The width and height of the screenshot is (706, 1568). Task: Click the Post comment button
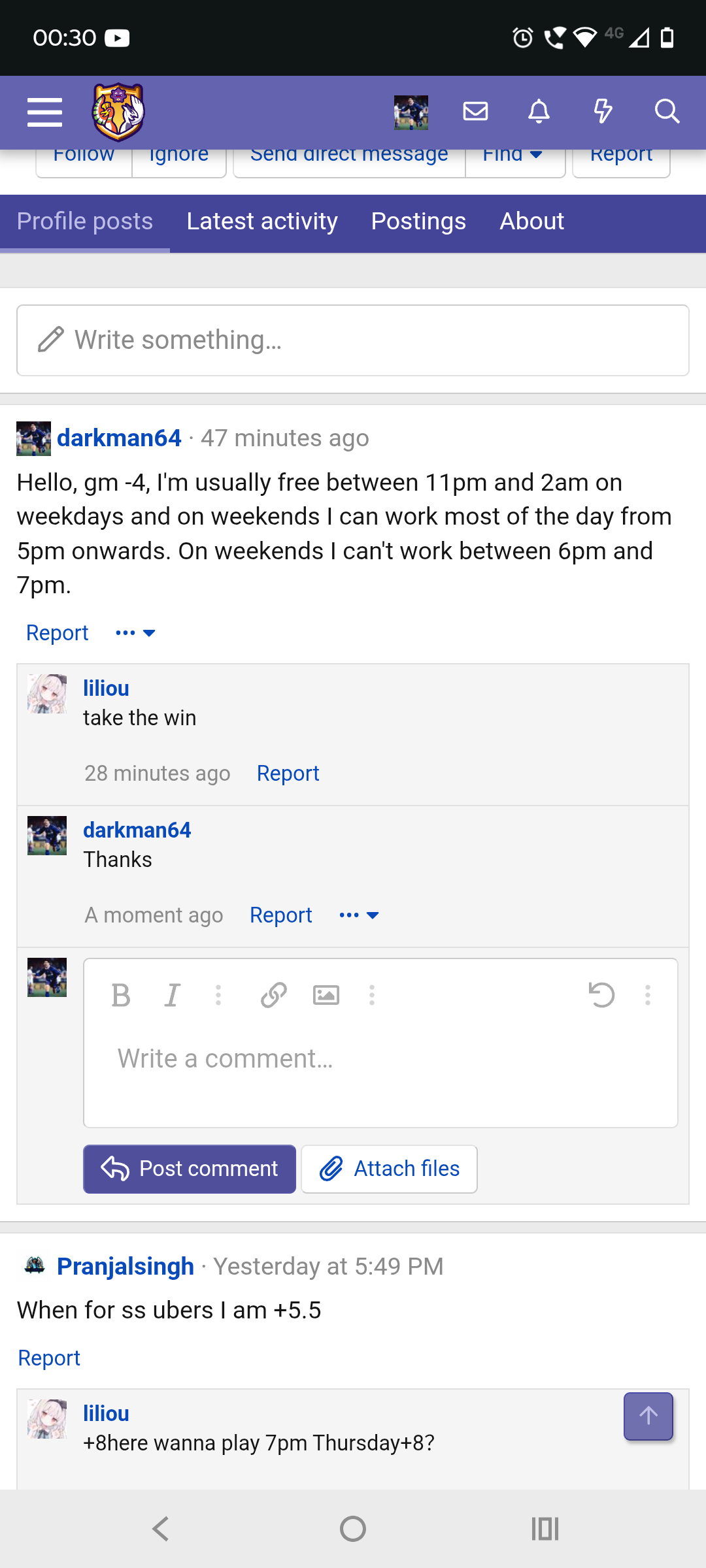pos(190,1169)
